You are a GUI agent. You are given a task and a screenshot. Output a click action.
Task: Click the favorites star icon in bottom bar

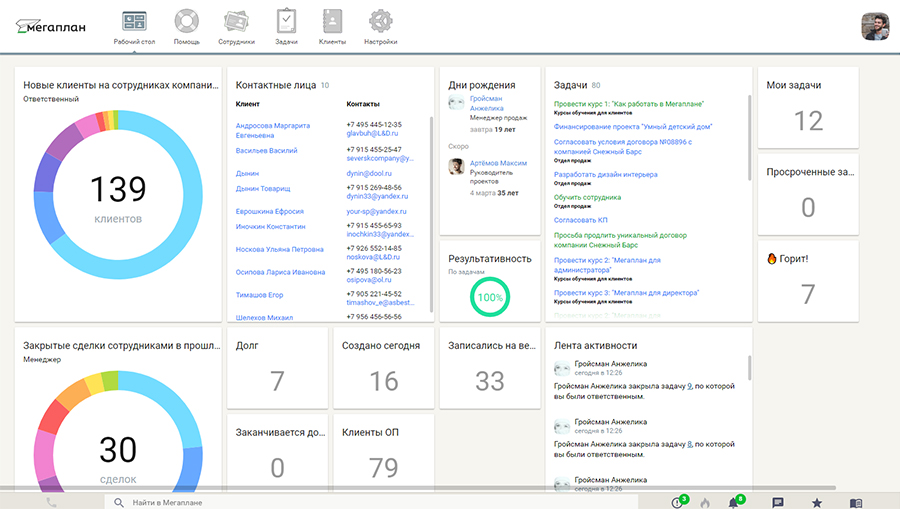point(817,502)
